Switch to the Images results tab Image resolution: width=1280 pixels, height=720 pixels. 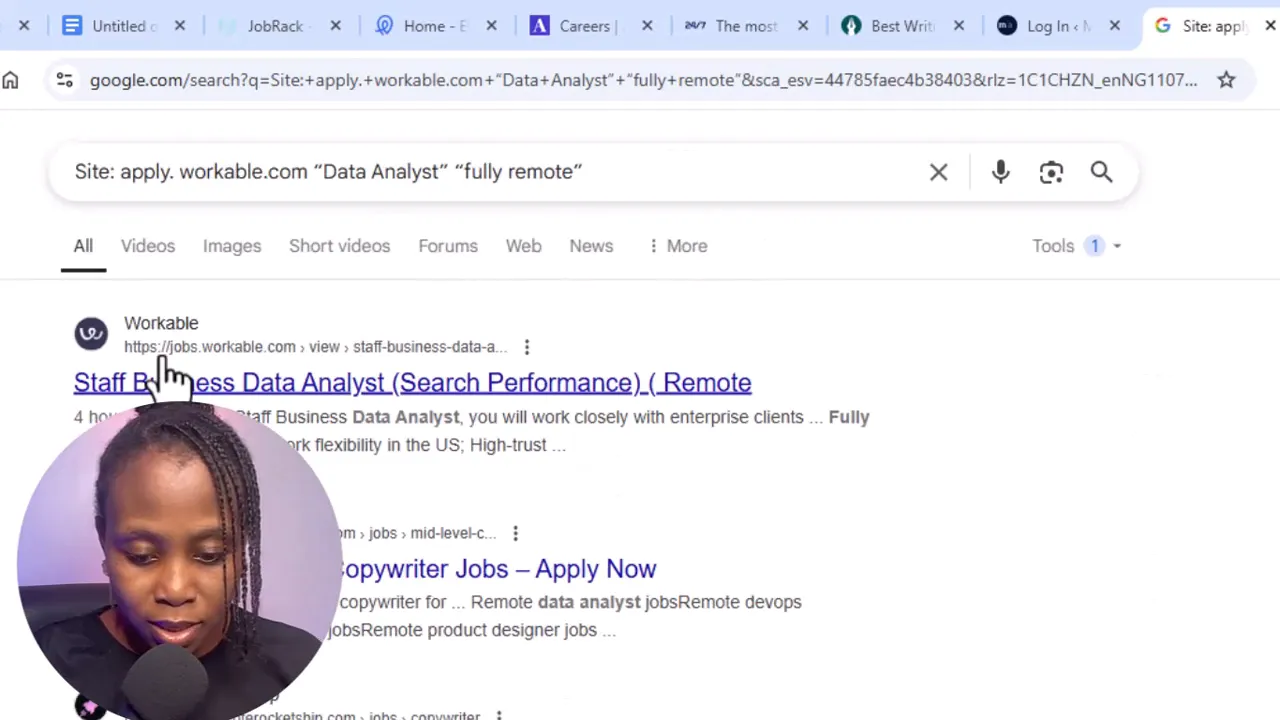[232, 246]
